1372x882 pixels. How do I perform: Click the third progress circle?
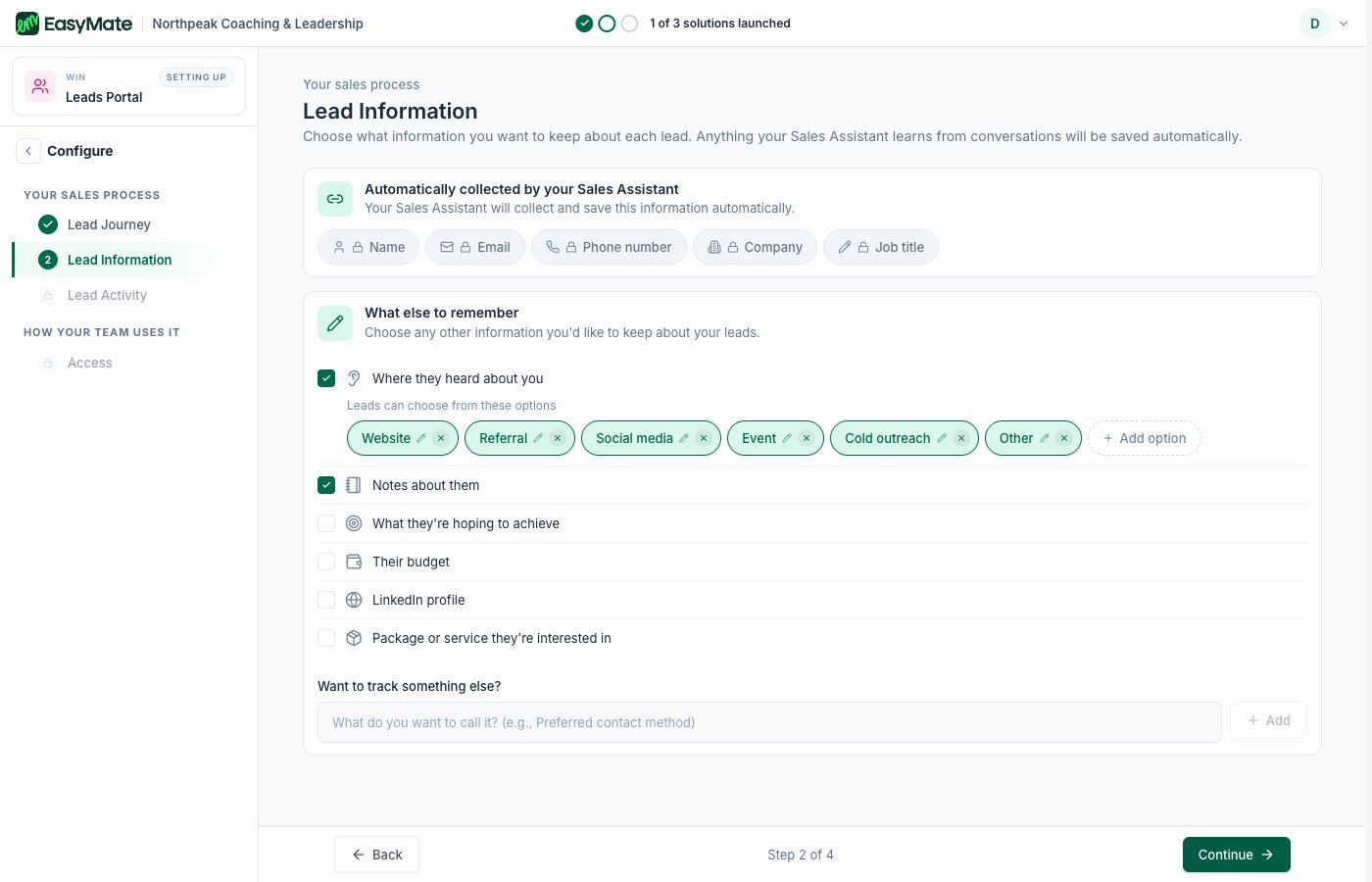(x=629, y=24)
